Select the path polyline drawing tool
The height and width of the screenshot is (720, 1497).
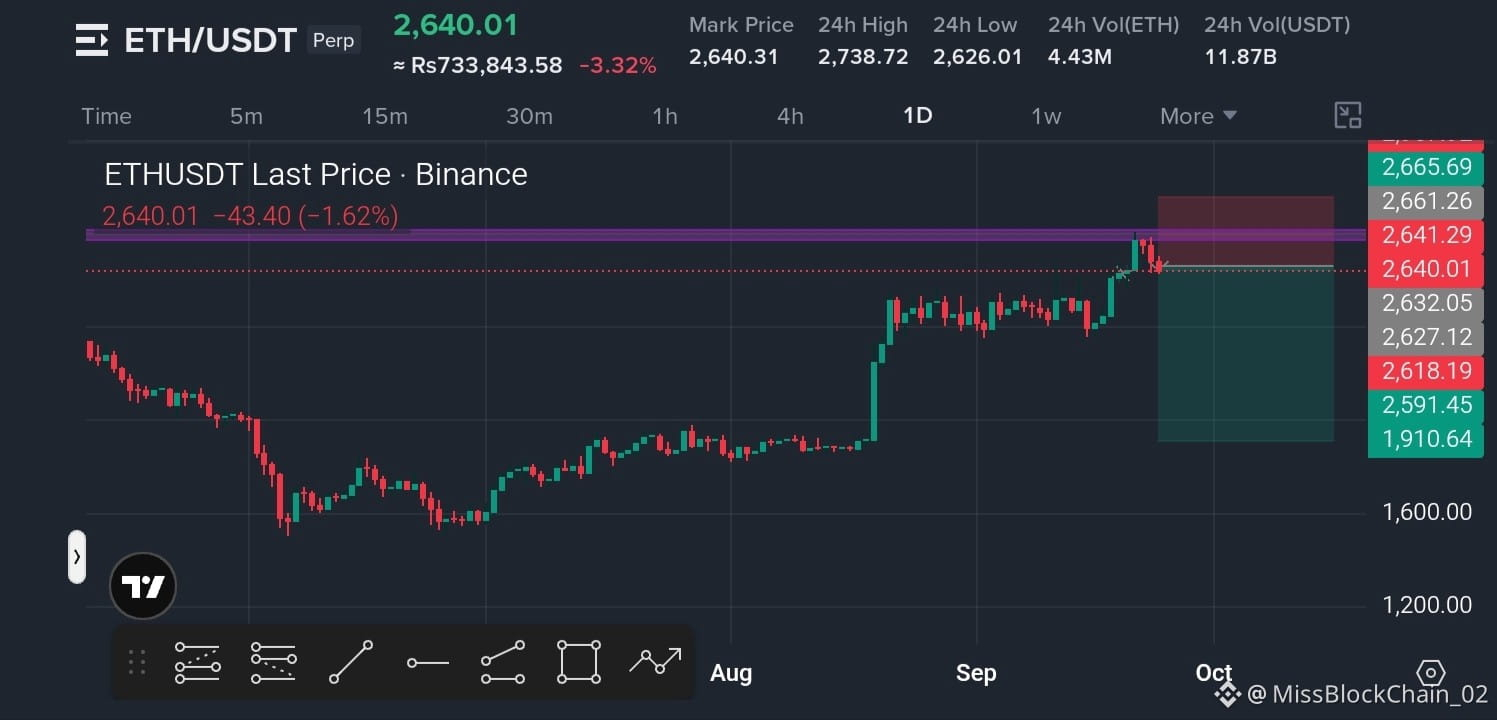point(655,660)
